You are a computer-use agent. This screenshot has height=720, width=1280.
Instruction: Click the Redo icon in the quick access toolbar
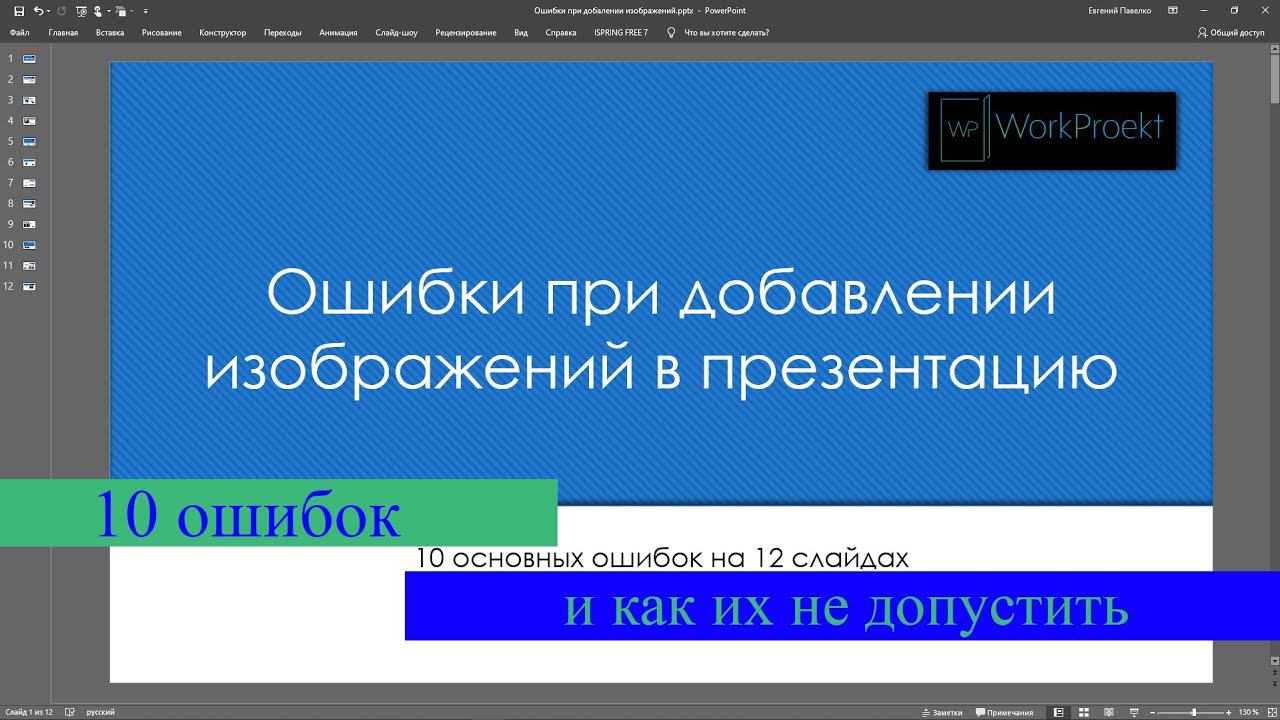[62, 11]
